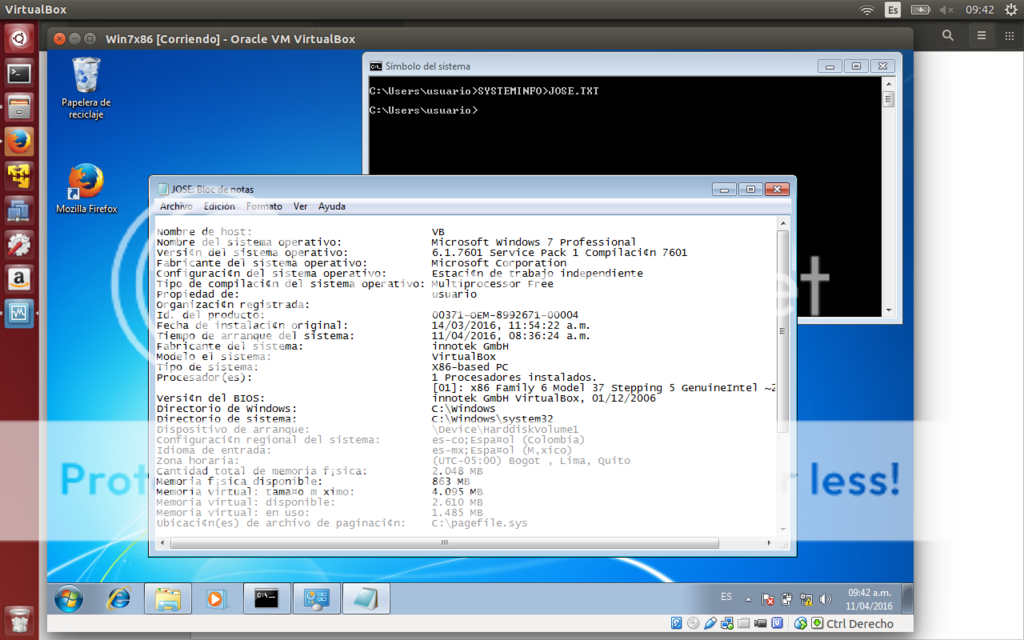This screenshot has width=1024, height=640.
Task: Click the 'Microsoft Windows 7 Professional' text in Notepad
Action: 534,242
